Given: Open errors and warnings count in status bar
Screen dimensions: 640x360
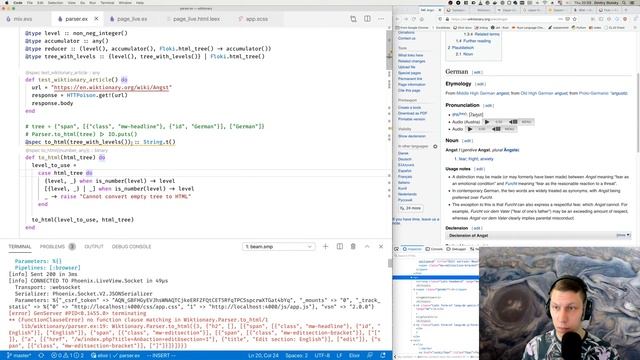Looking at the screenshot, I should pos(68,356).
